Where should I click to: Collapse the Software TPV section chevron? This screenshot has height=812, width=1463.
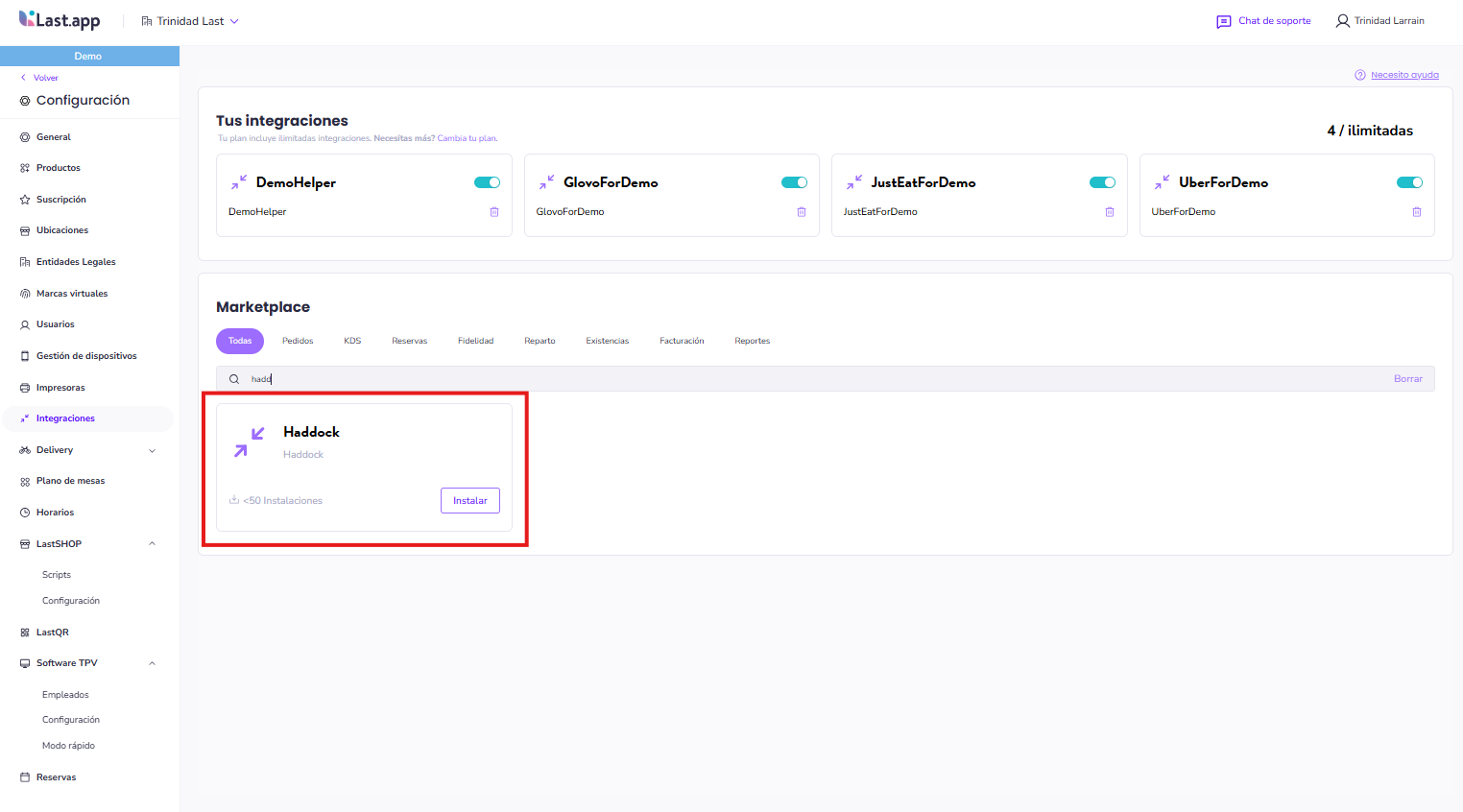tap(152, 663)
